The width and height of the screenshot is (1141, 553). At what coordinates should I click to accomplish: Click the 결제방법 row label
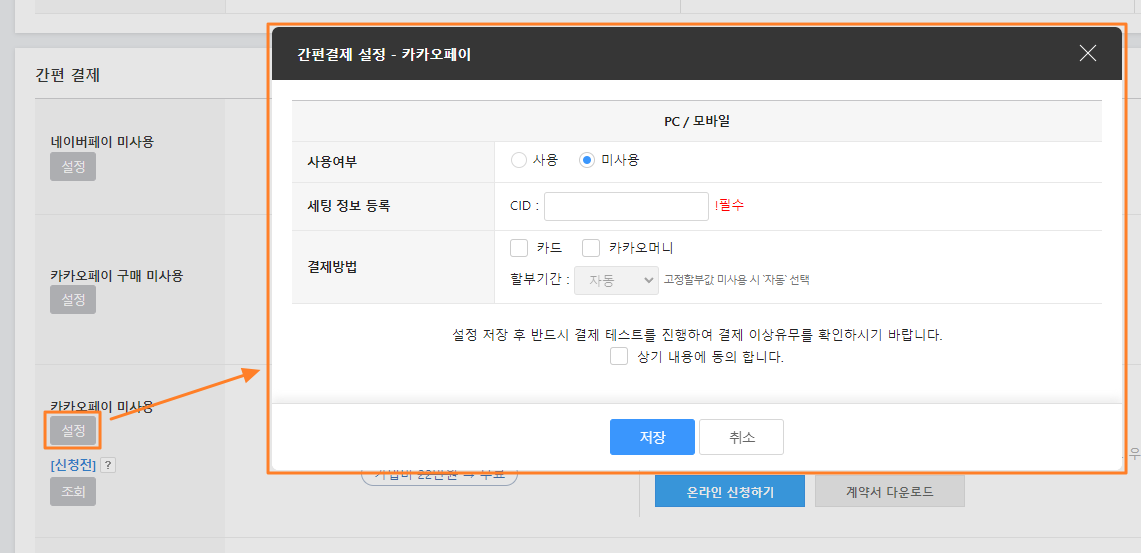point(333,266)
